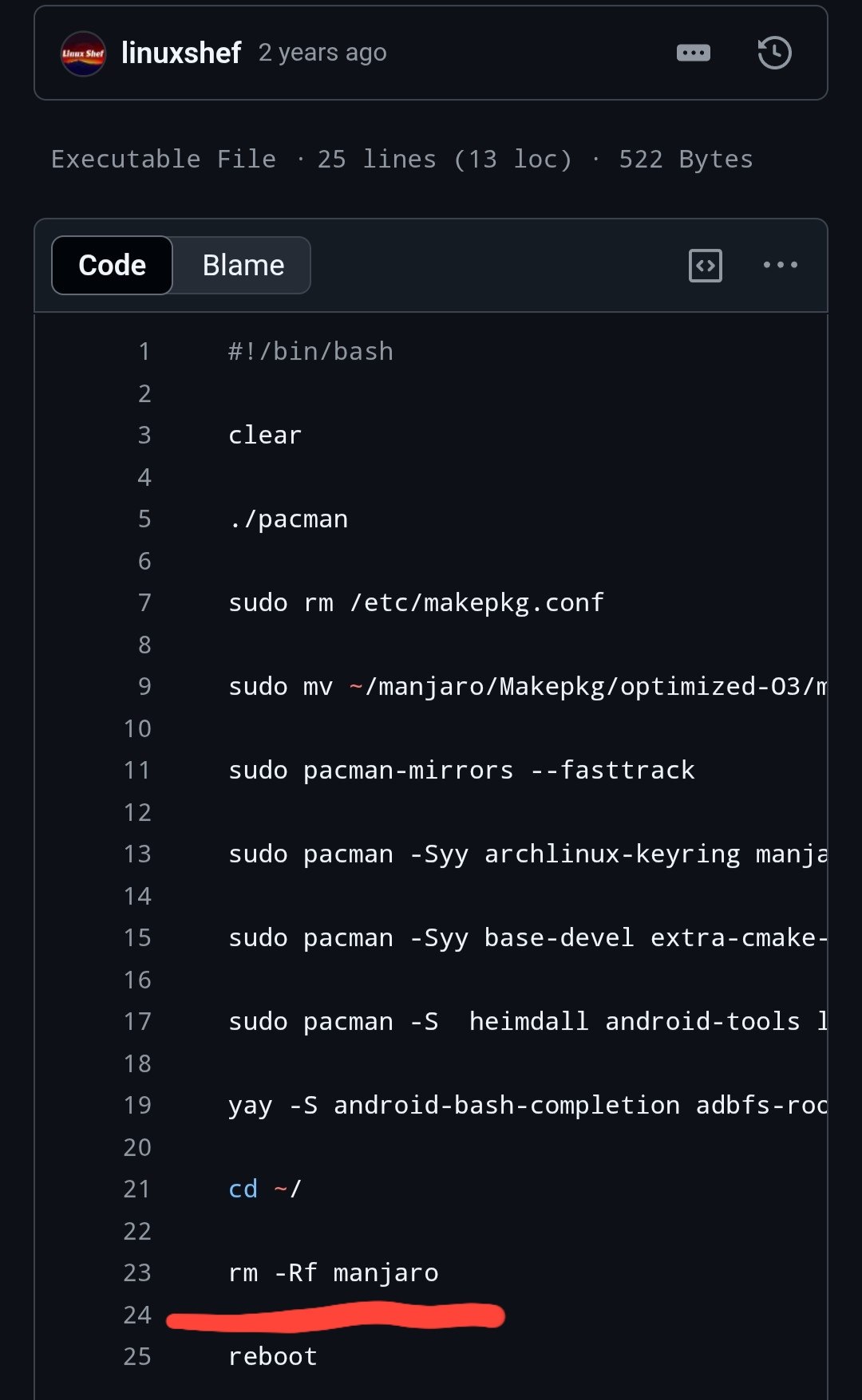The height and width of the screenshot is (1400, 862).
Task: Select line number 1
Action: pos(144,351)
